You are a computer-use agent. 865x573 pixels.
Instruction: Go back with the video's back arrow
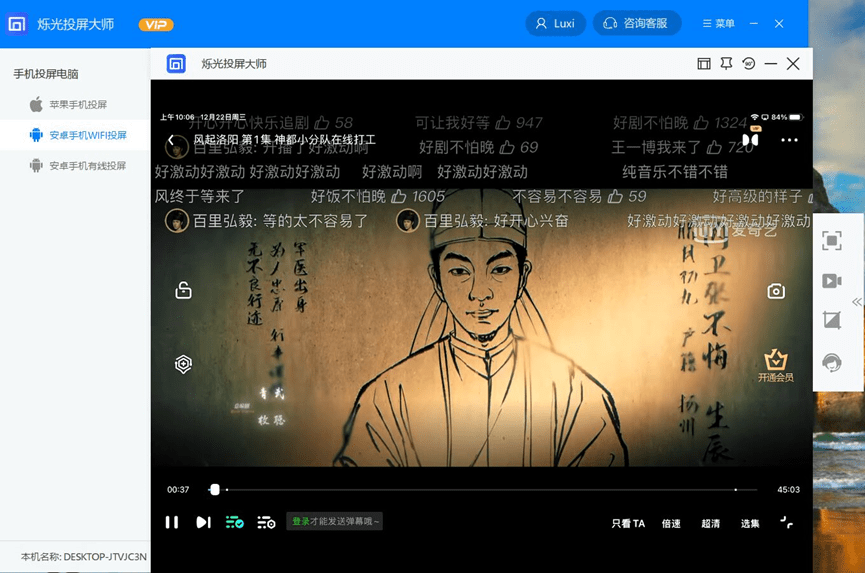click(x=171, y=140)
